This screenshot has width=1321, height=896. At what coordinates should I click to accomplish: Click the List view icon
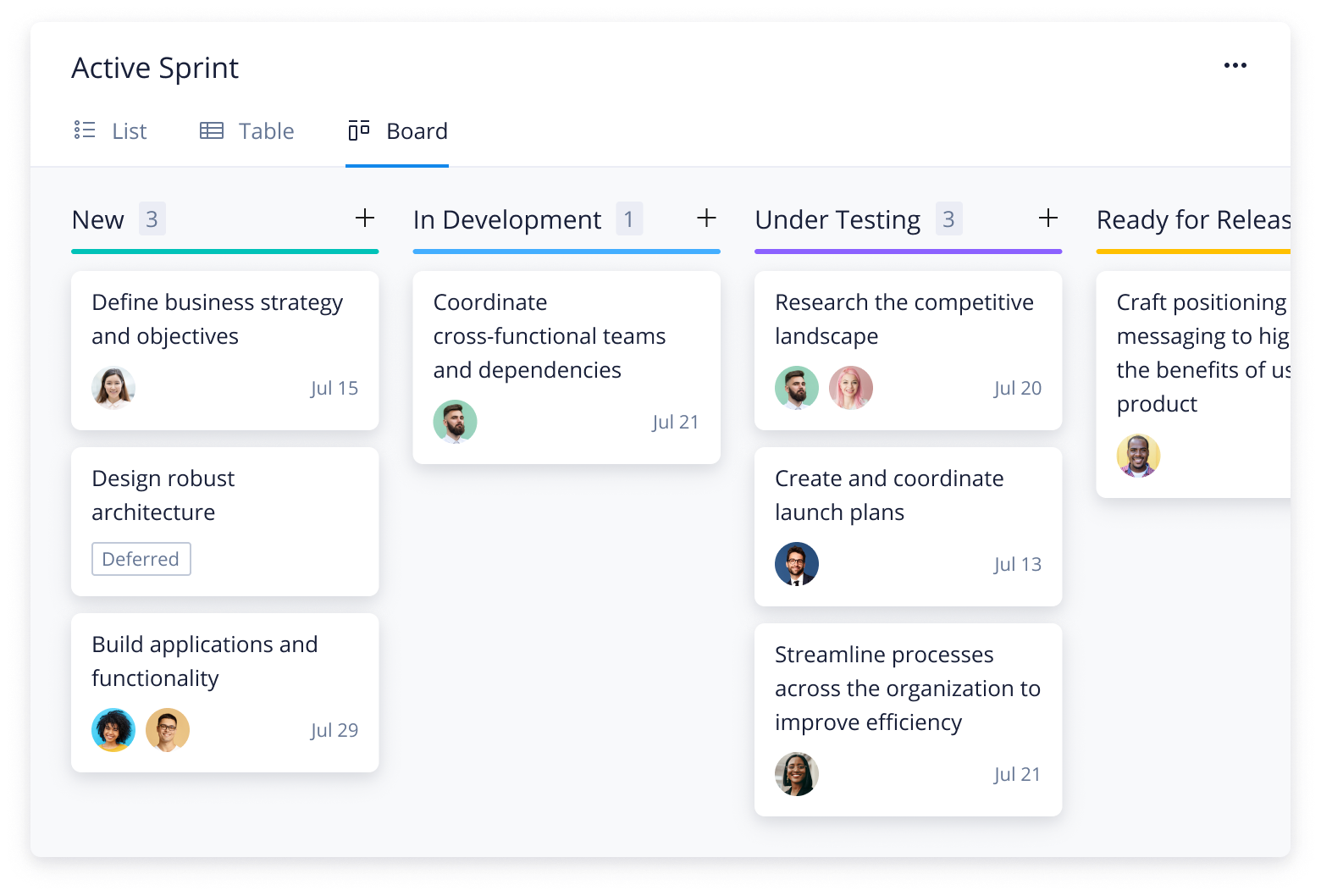pos(85,130)
